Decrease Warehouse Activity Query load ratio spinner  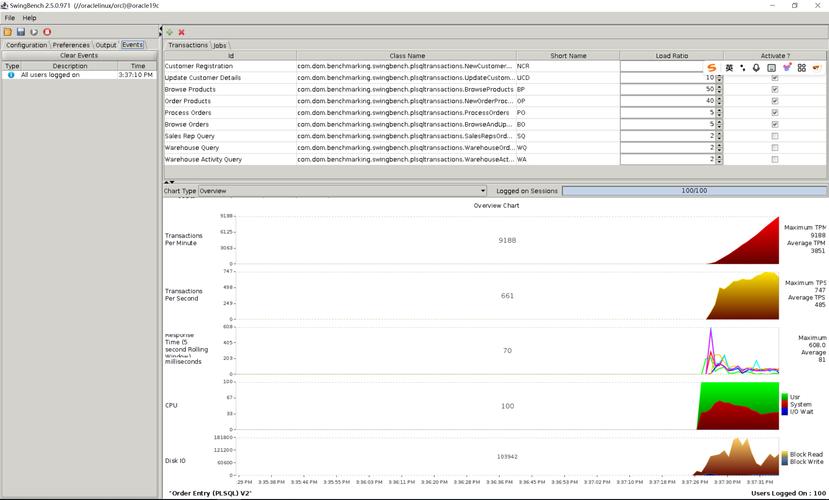coord(719,162)
